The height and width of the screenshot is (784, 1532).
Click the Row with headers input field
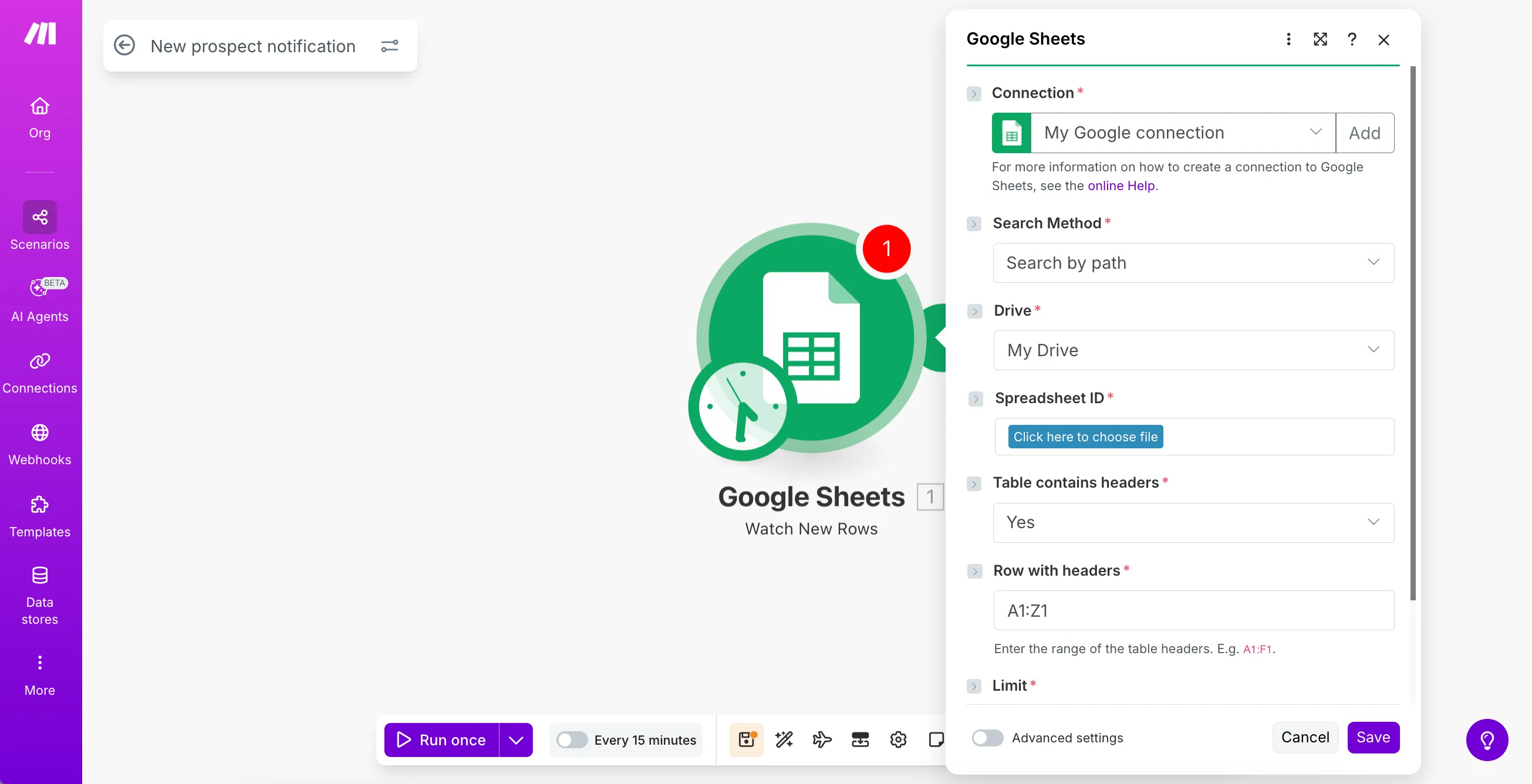click(x=1193, y=610)
